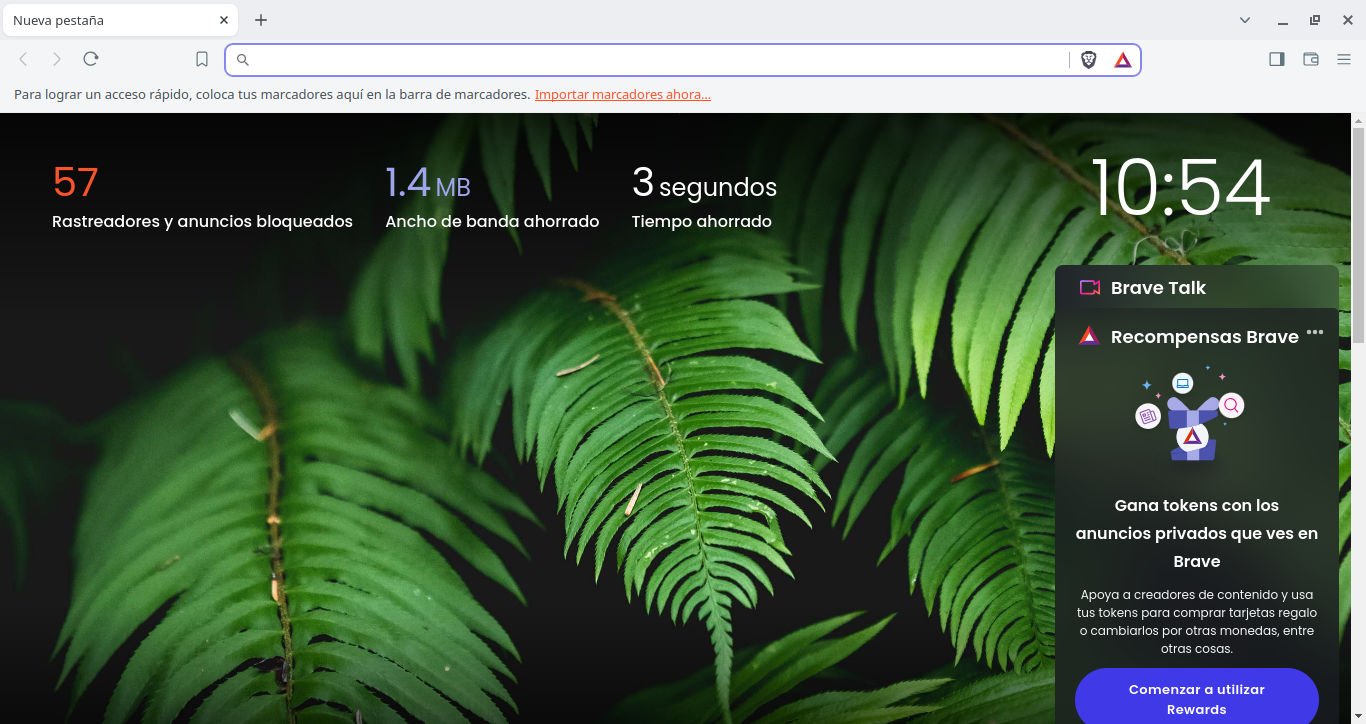Viewport: 1366px width, 724px height.
Task: Click the forward navigation arrow
Action: point(57,59)
